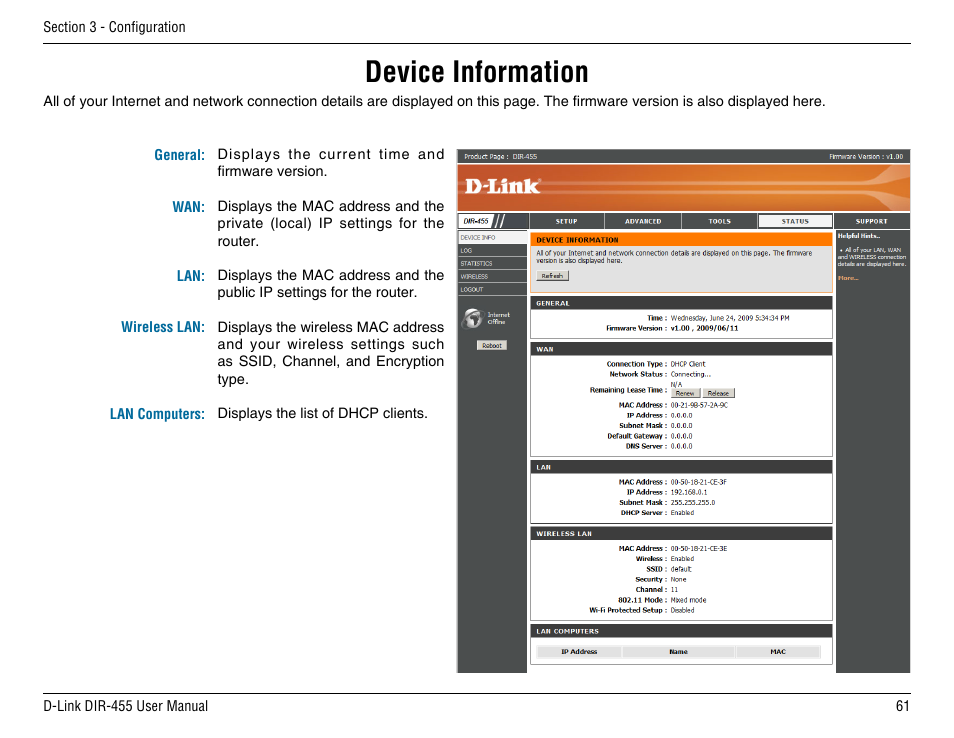The image size is (954, 738).
Task: Click the WAN MAC address 00-21-9B-57-2A-9C
Action: point(699,405)
